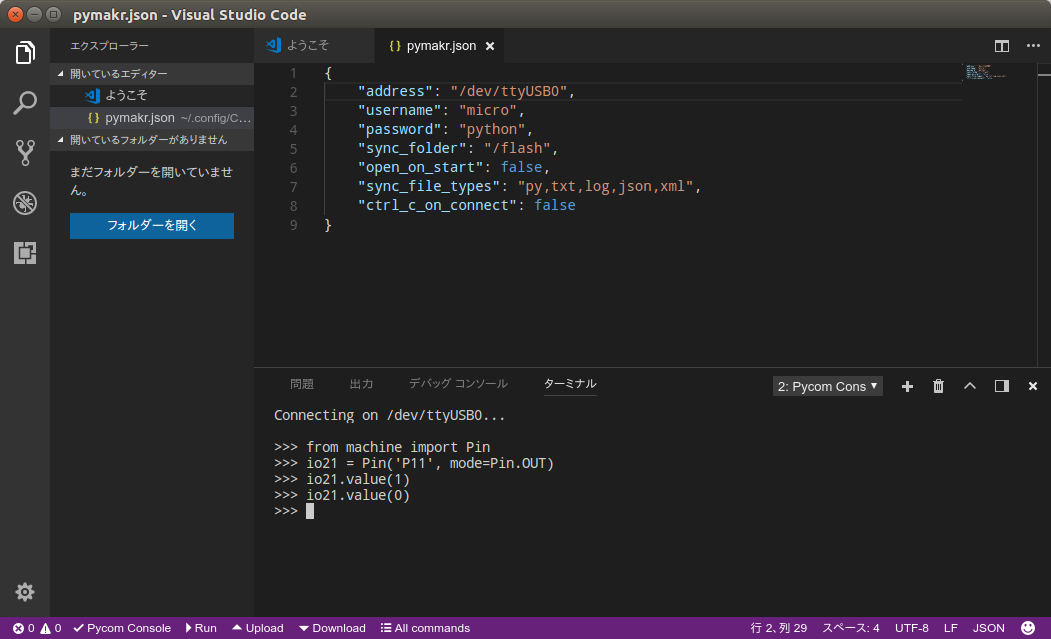Click Run in the status bar
This screenshot has width=1051, height=639.
pos(201,628)
